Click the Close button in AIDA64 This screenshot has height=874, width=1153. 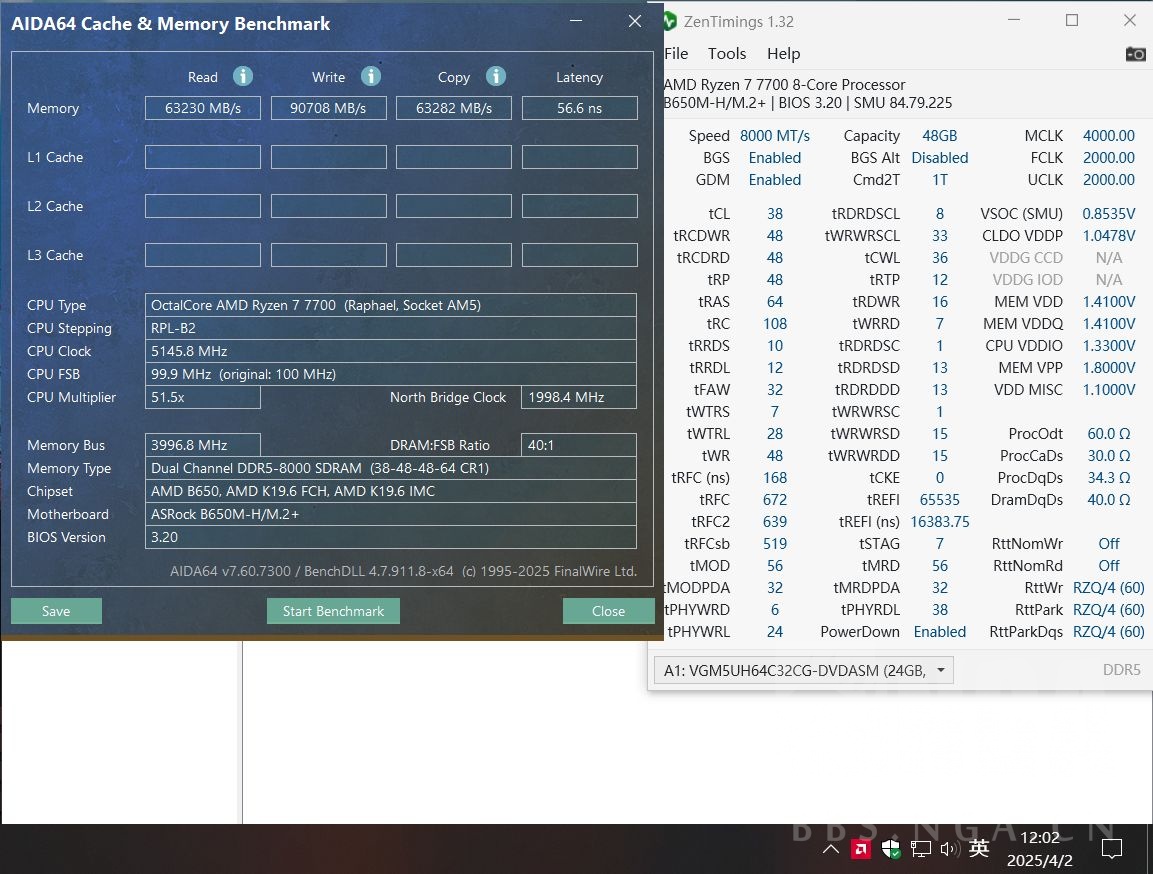point(608,610)
